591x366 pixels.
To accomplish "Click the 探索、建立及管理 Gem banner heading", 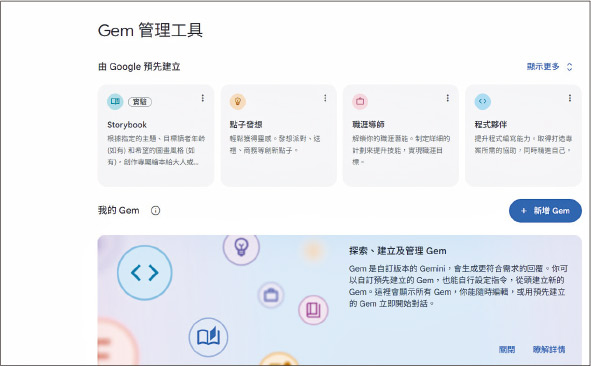I will tap(398, 251).
